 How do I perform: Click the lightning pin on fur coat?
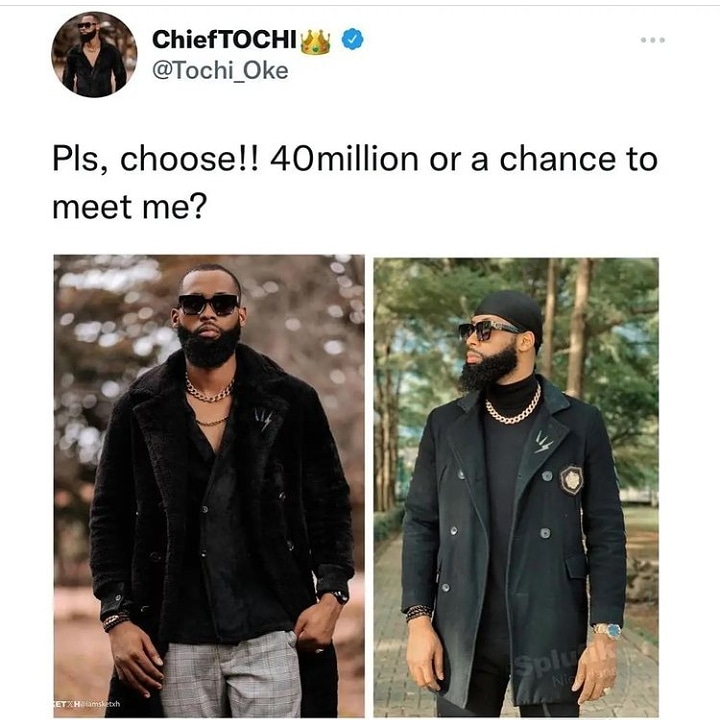click(264, 420)
